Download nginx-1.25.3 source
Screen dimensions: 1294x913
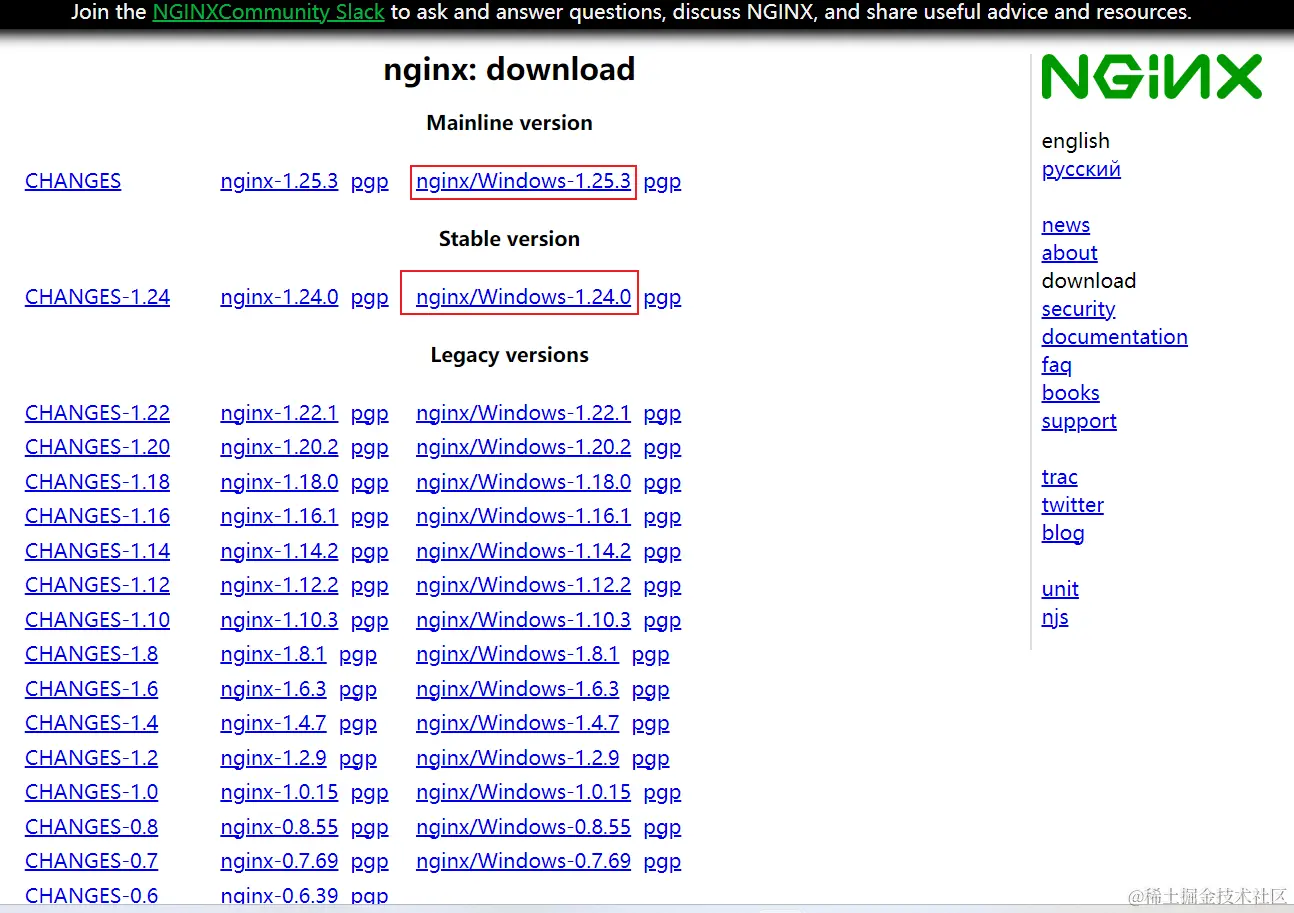click(279, 181)
